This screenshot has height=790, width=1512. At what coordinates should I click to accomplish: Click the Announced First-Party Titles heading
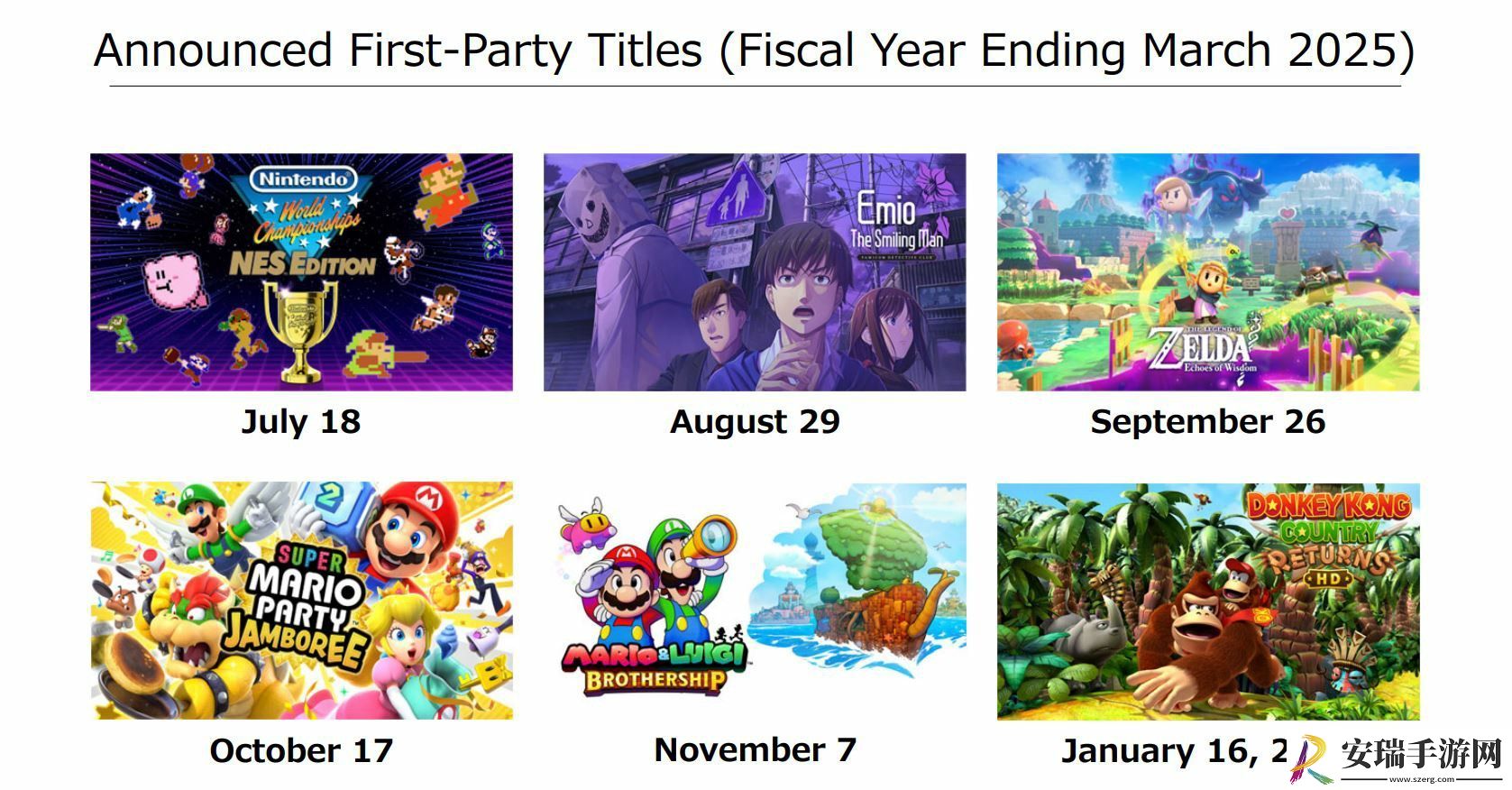[755, 50]
